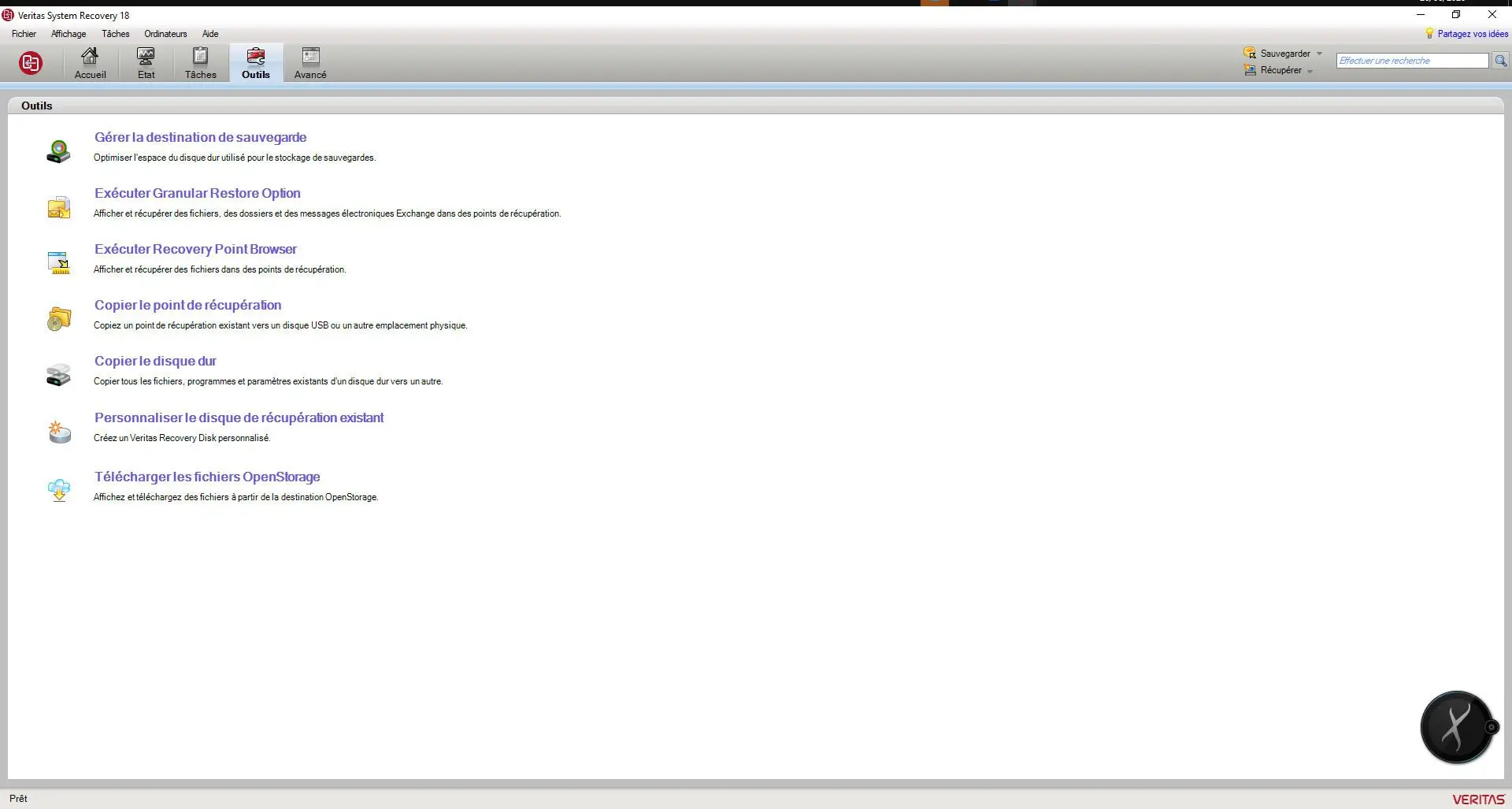Click the Recovery Point Browser icon

click(x=59, y=262)
